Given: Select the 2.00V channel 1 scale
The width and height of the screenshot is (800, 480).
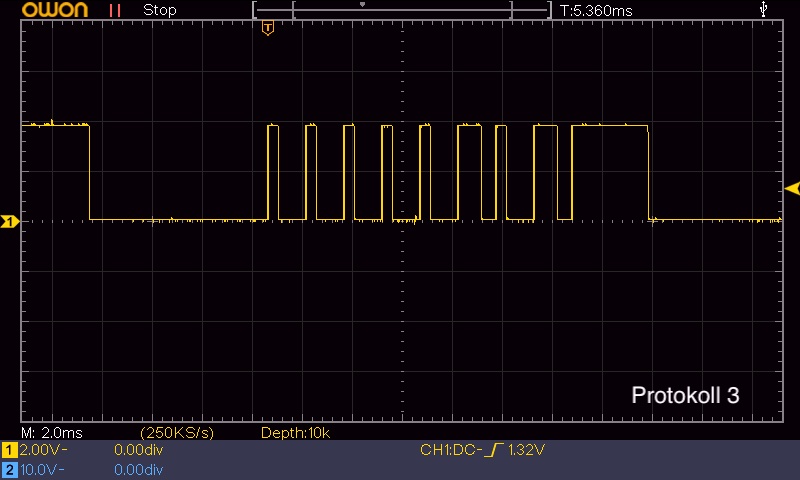Looking at the screenshot, I should pyautogui.click(x=43, y=450).
